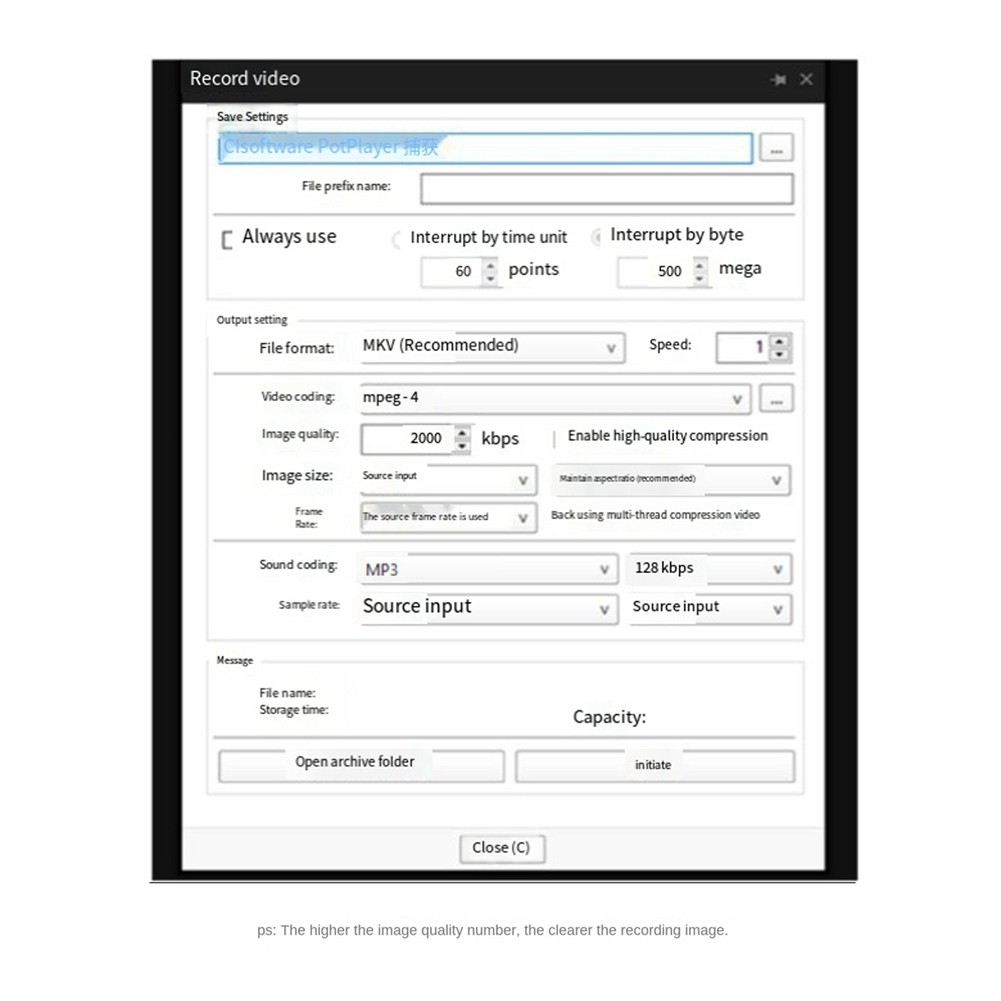
Task: Click the initiate recording button
Action: [655, 765]
